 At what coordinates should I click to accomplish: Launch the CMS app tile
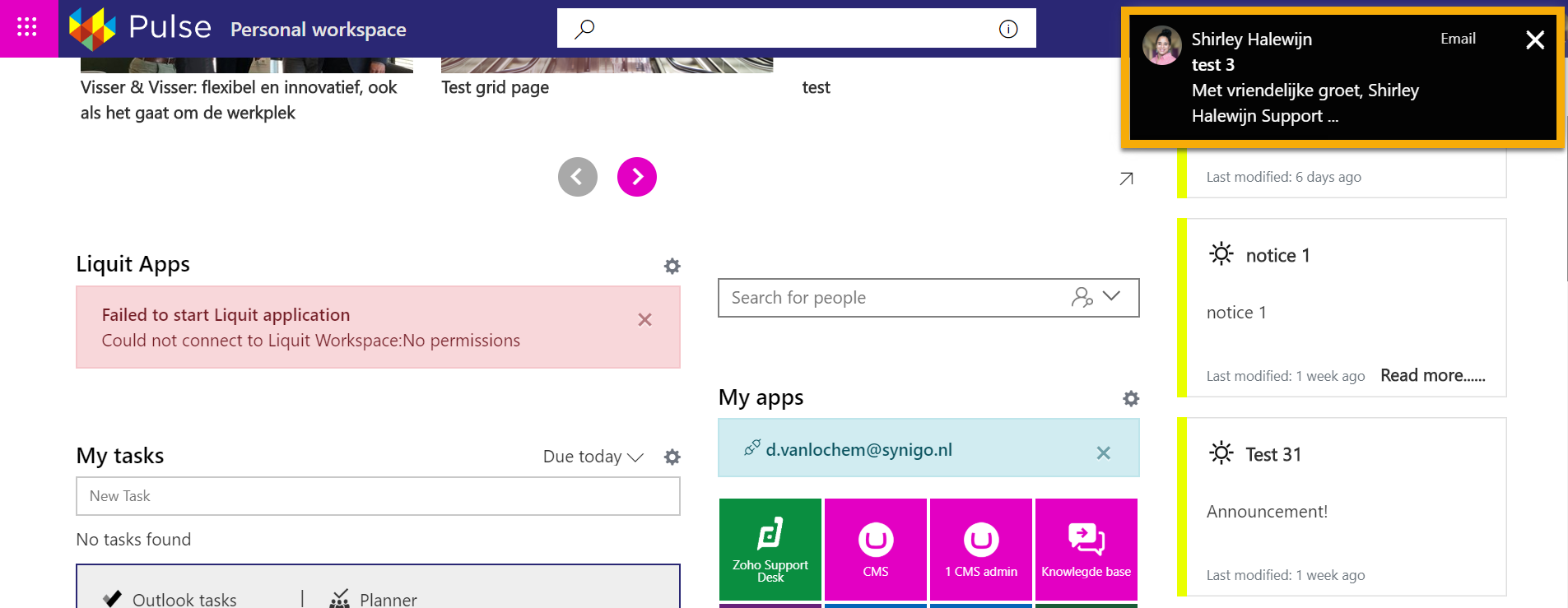876,549
